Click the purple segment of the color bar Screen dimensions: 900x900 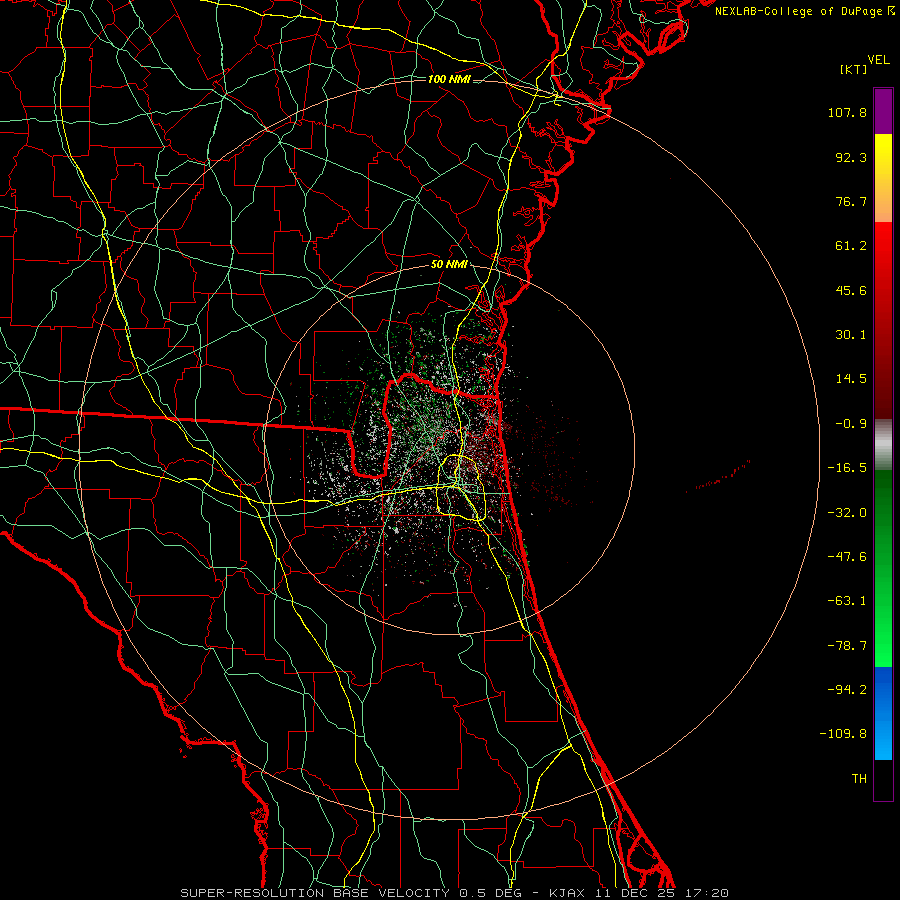pyautogui.click(x=883, y=111)
